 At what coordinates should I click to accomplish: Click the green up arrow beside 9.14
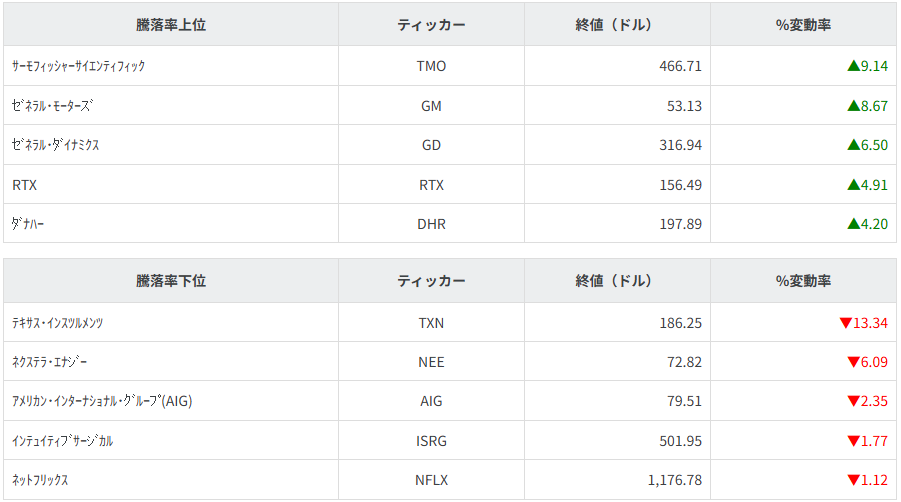pyautogui.click(x=853, y=66)
